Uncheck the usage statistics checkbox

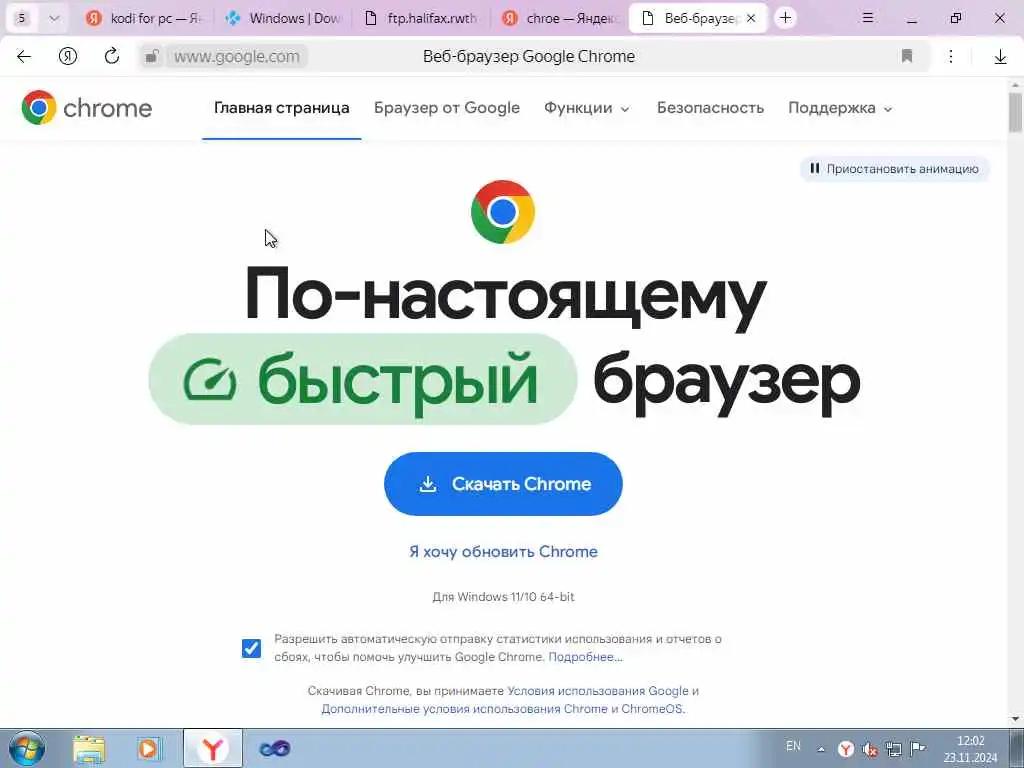click(x=251, y=648)
